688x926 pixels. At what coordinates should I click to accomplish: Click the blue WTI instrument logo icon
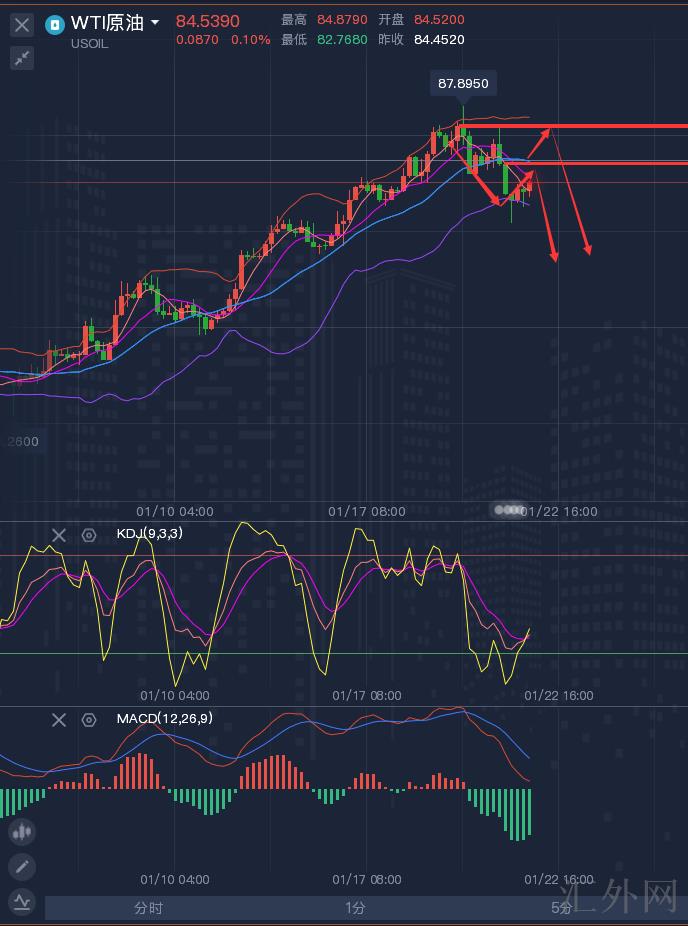pos(56,24)
